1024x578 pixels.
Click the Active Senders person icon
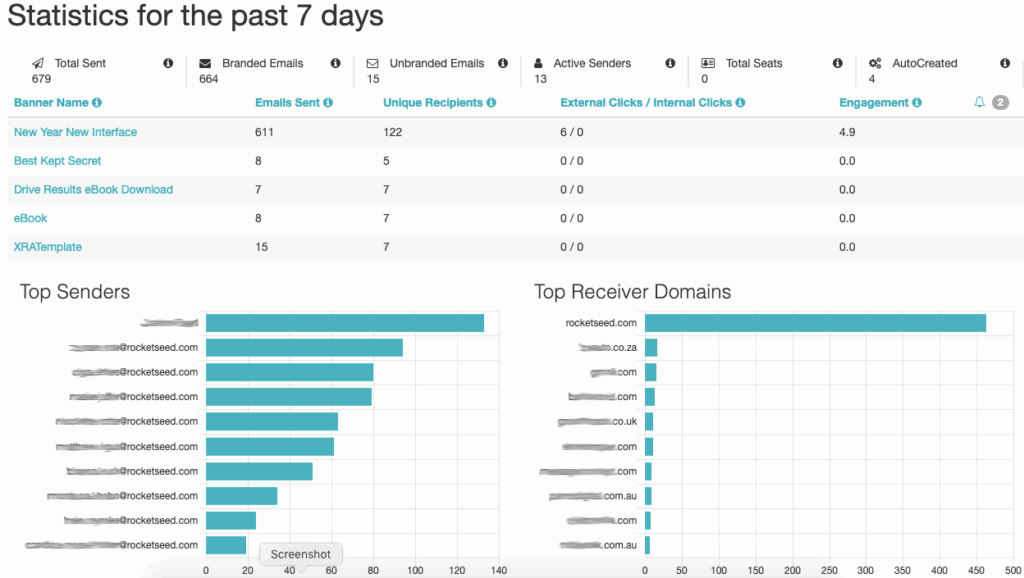pos(539,63)
